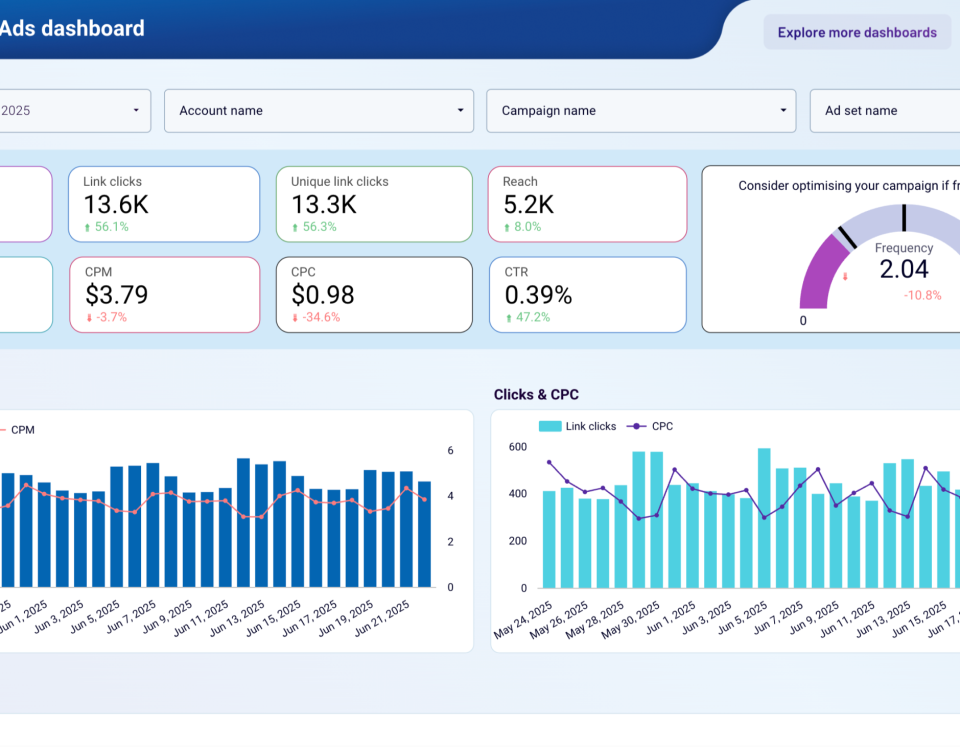Click the Campaign name dropdown arrow

click(783, 110)
